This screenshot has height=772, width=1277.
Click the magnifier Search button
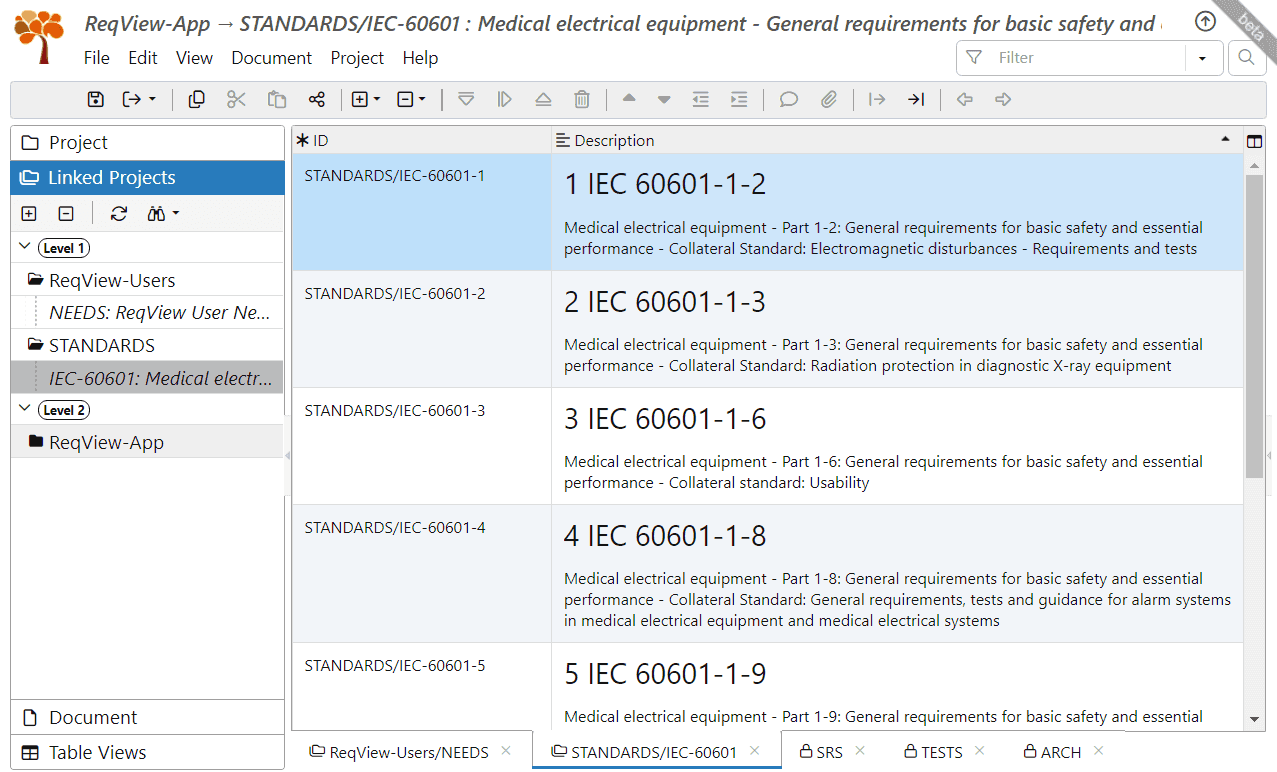(1246, 58)
